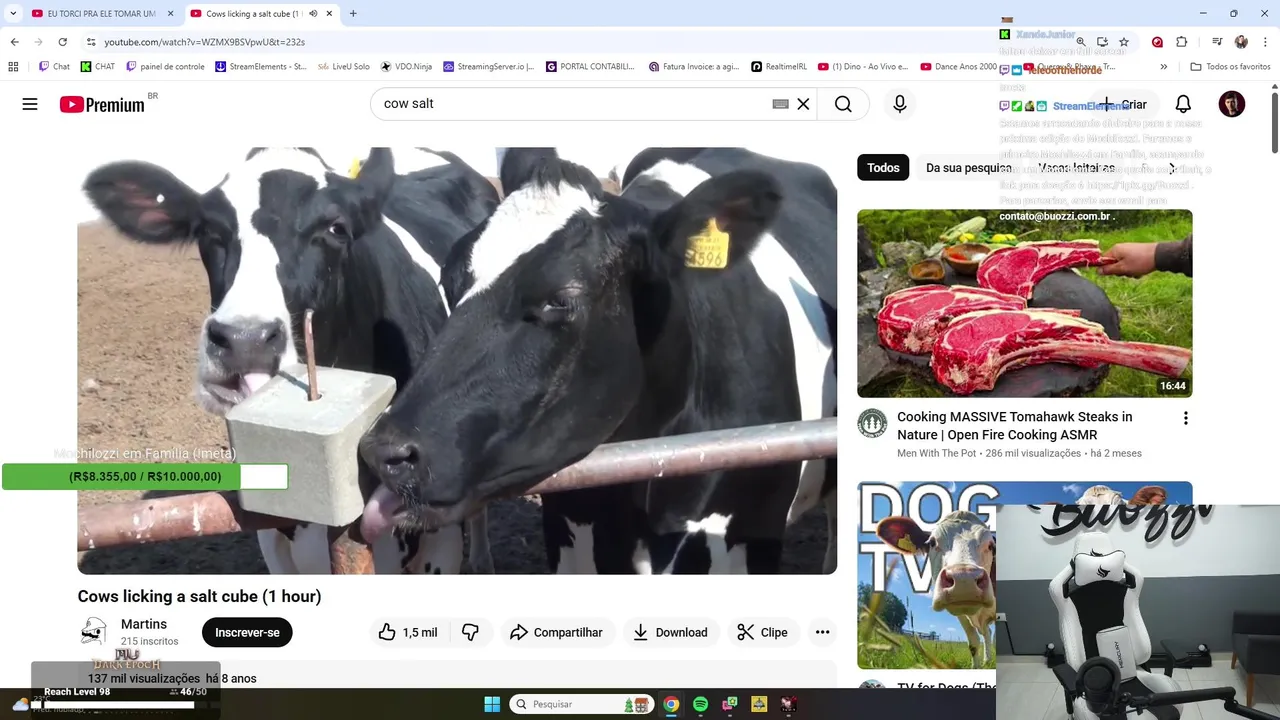The width and height of the screenshot is (1280, 720).
Task: Subscribe with the Inscrever-se button
Action: (x=247, y=632)
